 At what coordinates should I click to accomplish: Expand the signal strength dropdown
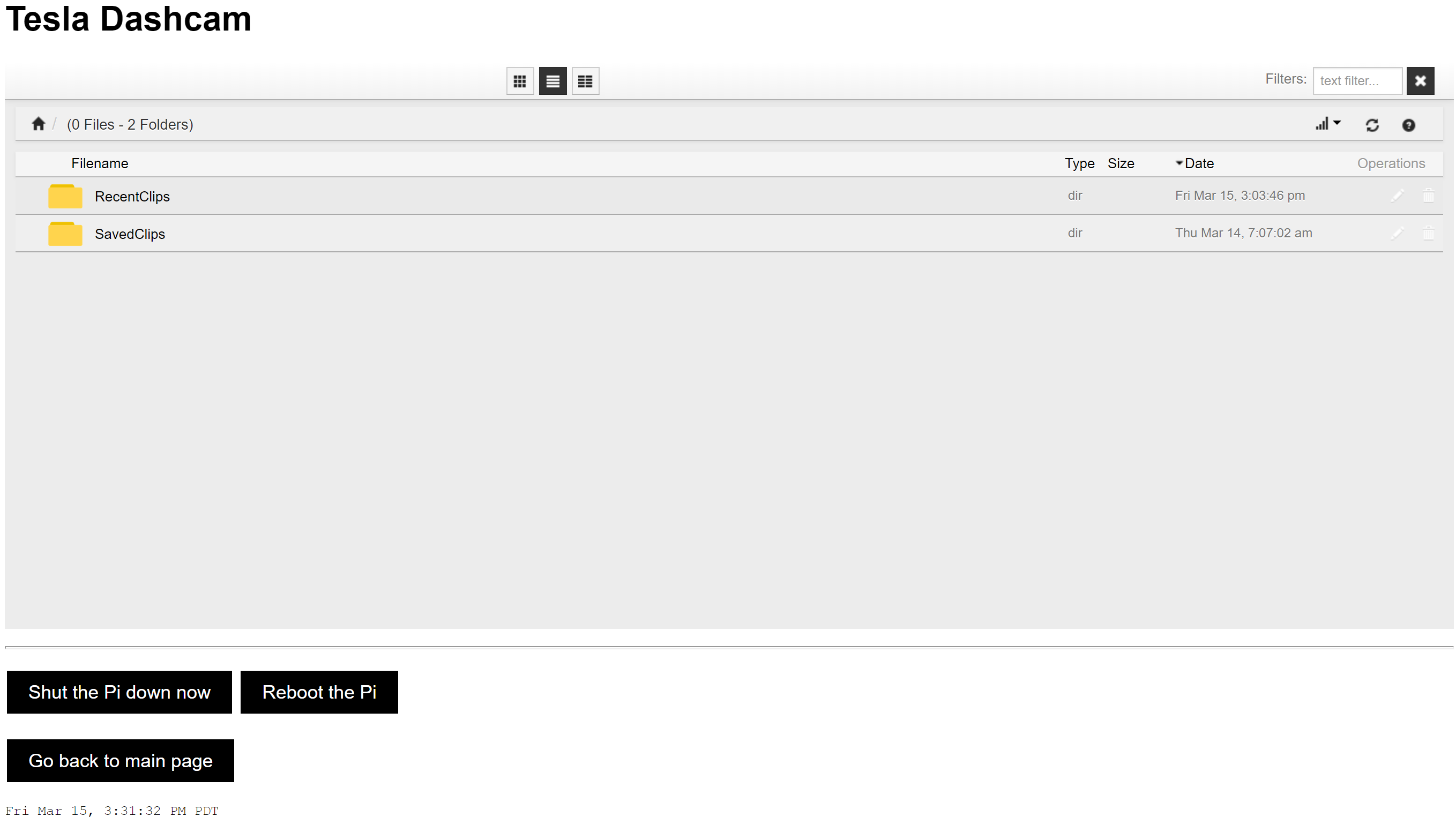(x=1328, y=124)
